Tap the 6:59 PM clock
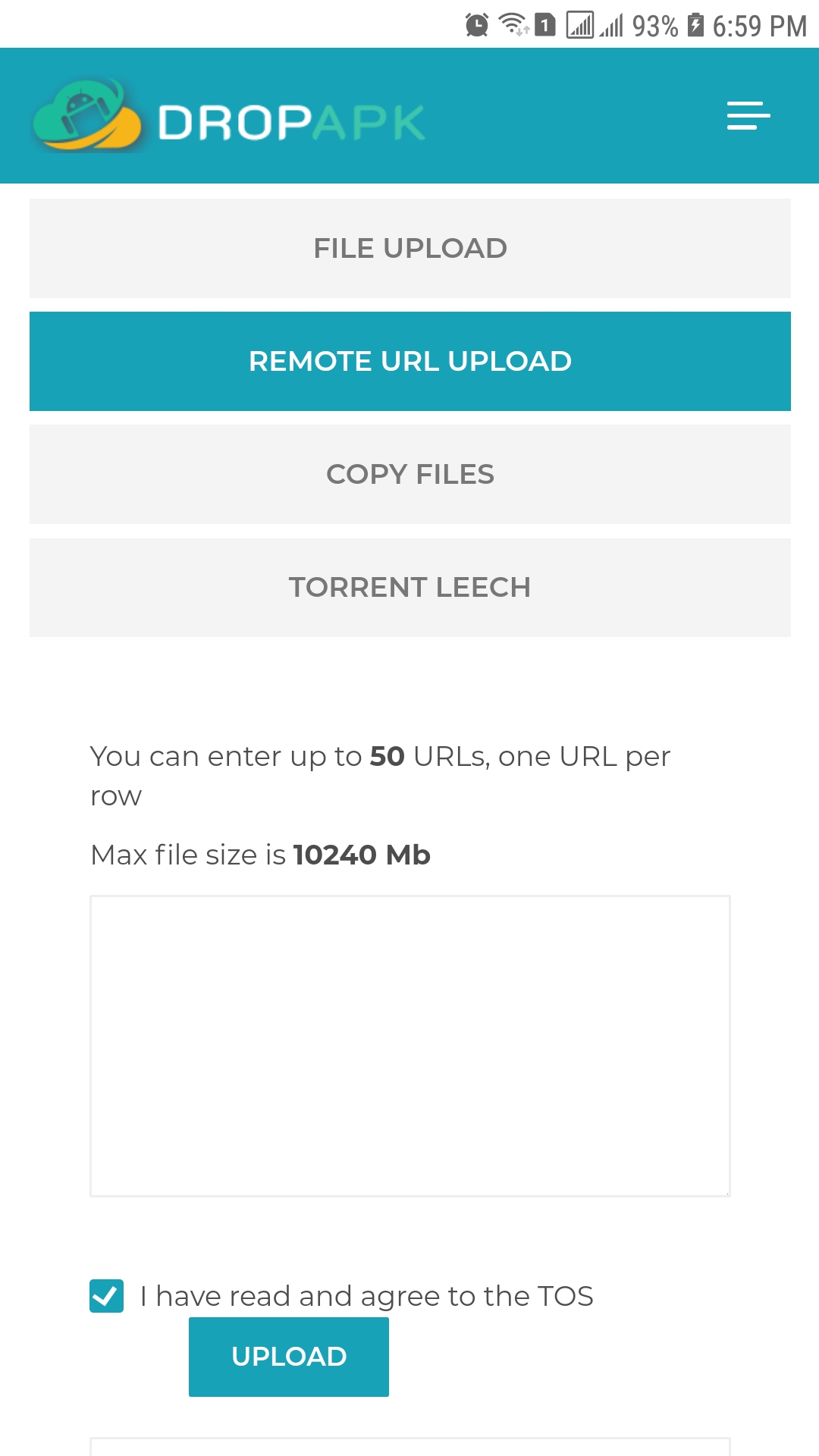The height and width of the screenshot is (1456, 819). tap(759, 26)
